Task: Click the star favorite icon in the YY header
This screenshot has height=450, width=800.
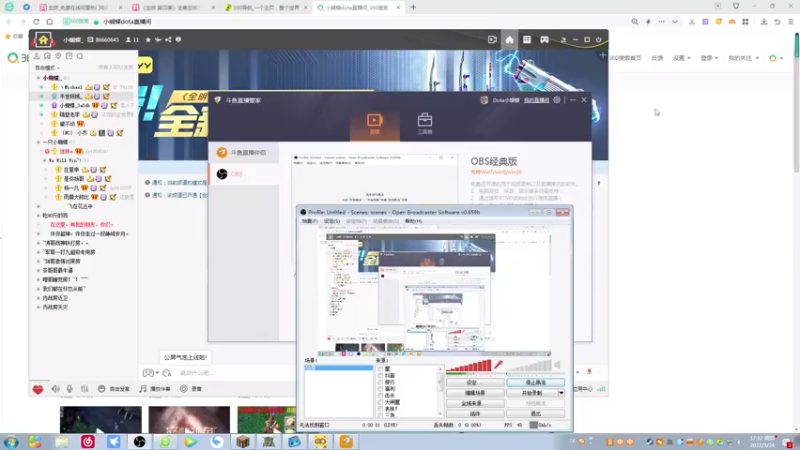Action: 148,39
